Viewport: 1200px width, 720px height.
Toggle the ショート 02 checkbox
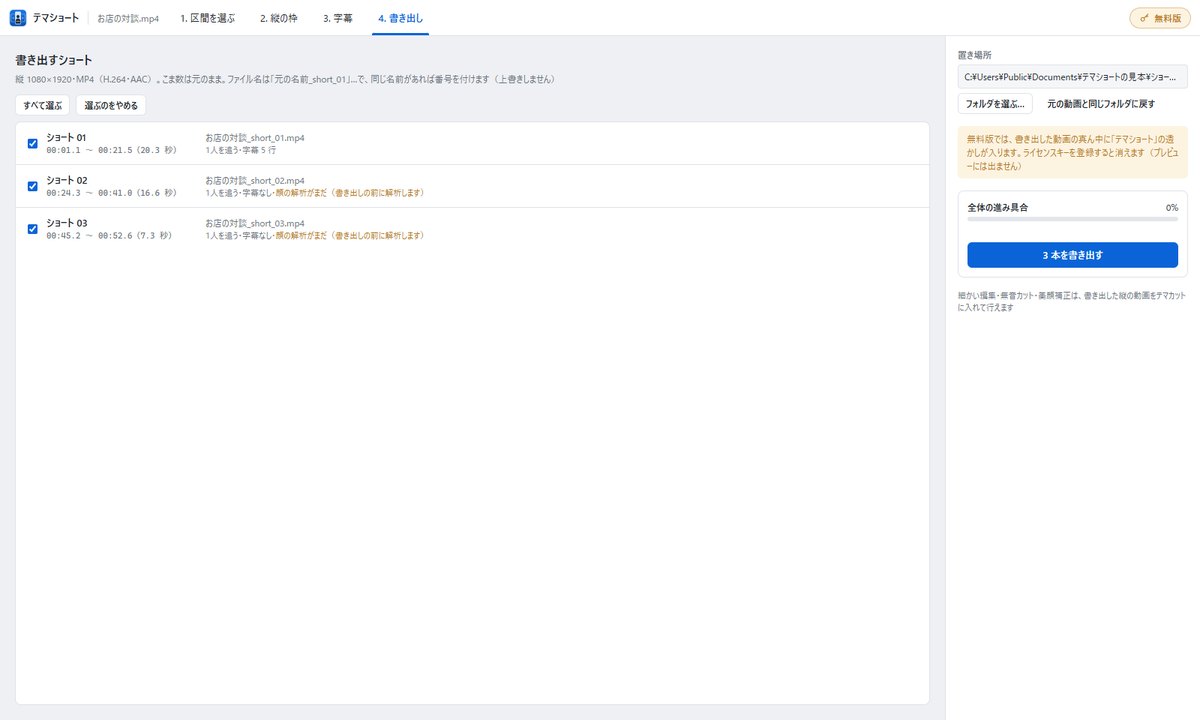(x=33, y=186)
